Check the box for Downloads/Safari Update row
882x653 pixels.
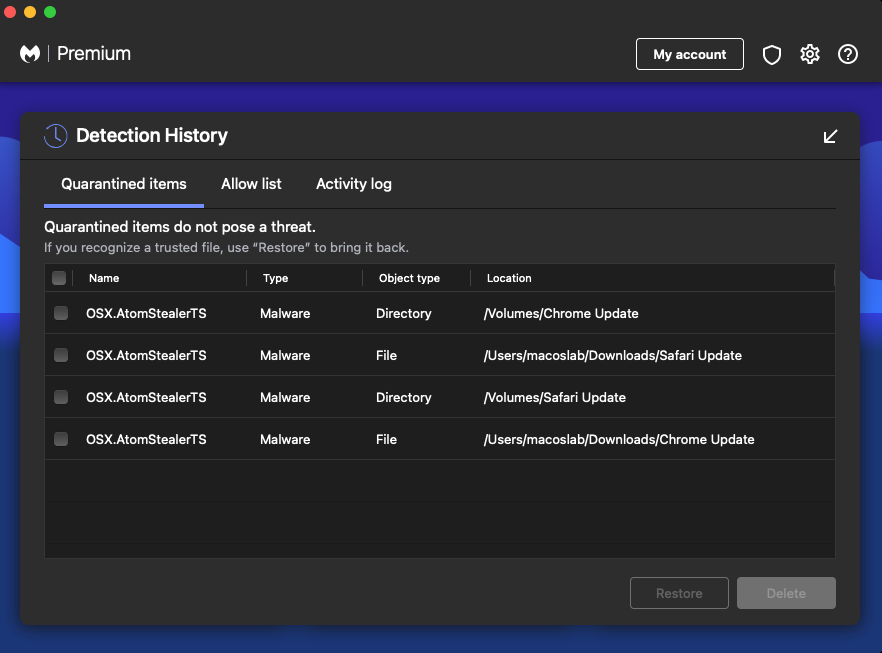coord(61,355)
